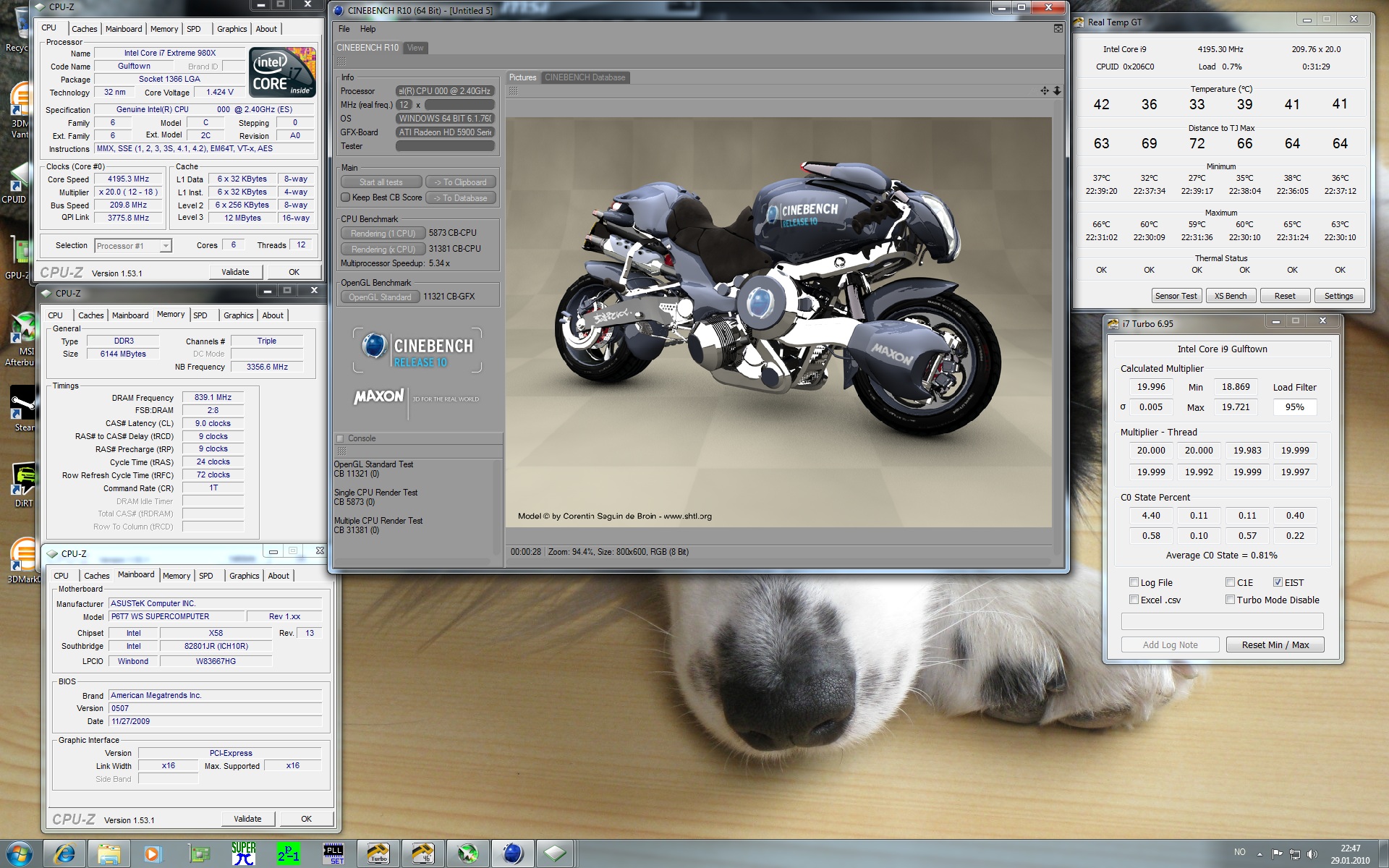Open Processor #1 selection dropdown in CPU-Z
This screenshot has width=1389, height=868.
[133, 246]
